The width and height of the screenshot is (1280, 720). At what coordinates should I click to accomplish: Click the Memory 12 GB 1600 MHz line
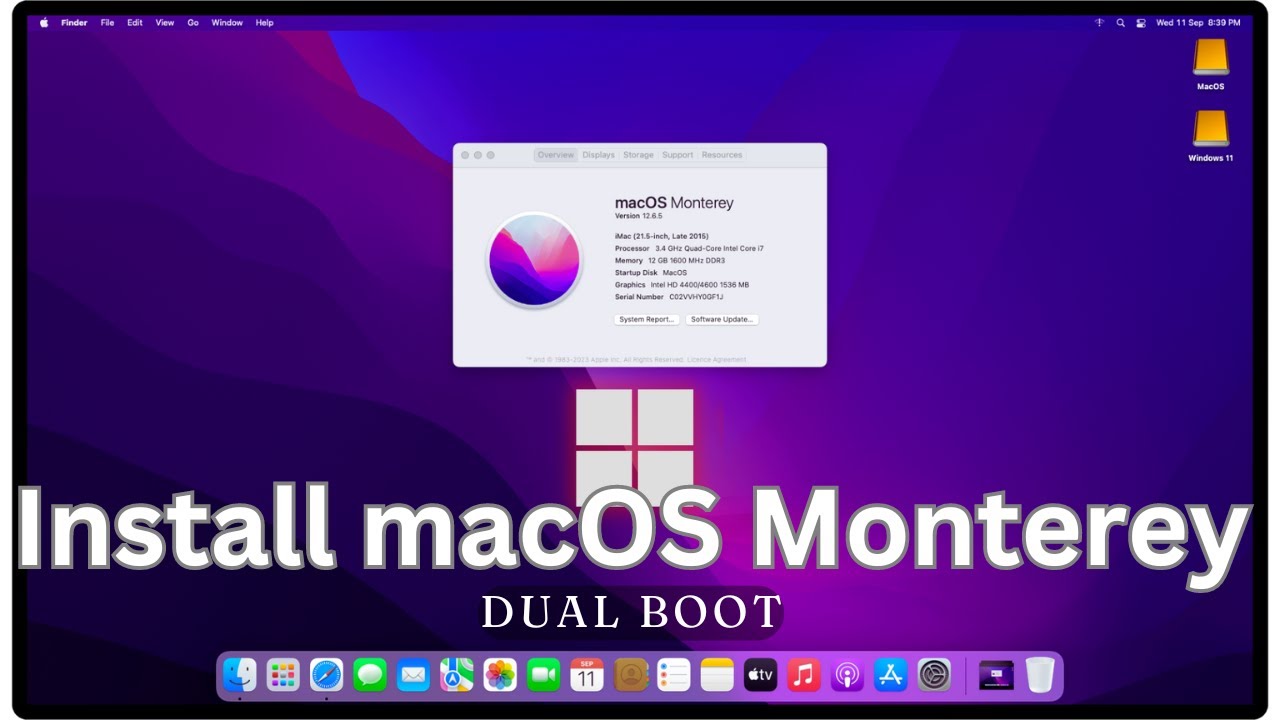(670, 260)
